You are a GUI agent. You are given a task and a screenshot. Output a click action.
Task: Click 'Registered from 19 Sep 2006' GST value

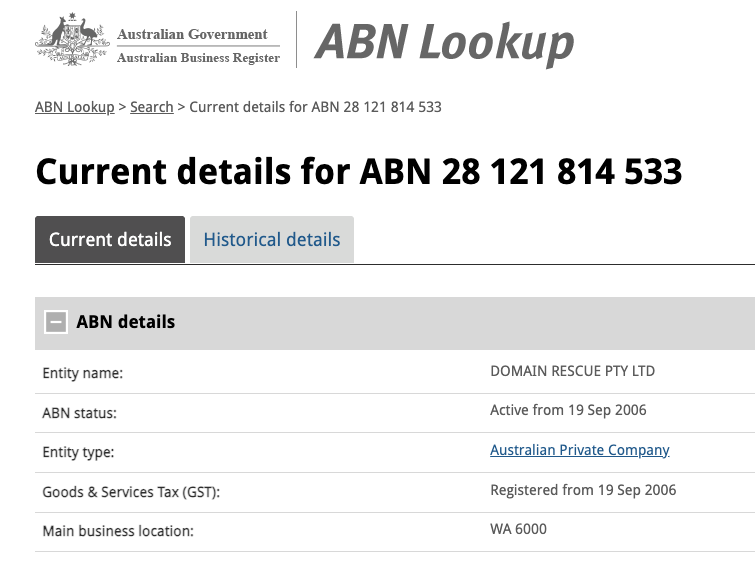(x=583, y=490)
